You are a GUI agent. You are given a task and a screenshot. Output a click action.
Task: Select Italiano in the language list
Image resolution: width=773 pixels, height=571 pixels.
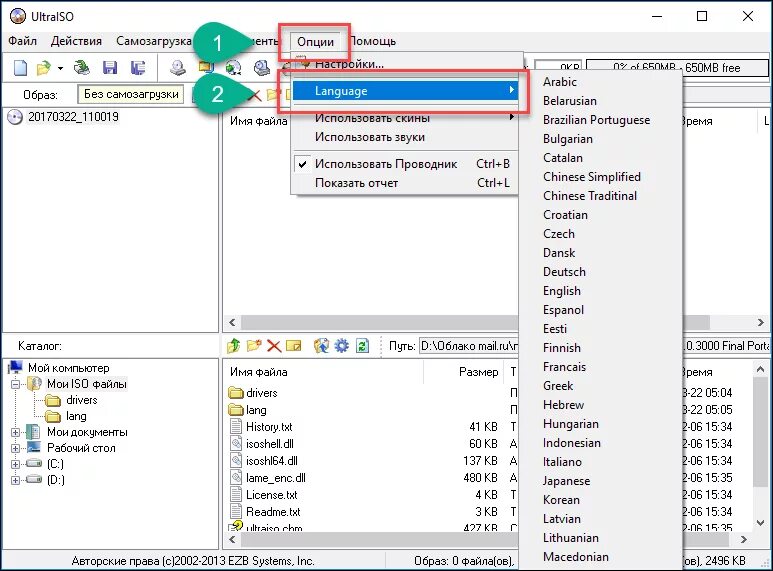[x=562, y=462]
